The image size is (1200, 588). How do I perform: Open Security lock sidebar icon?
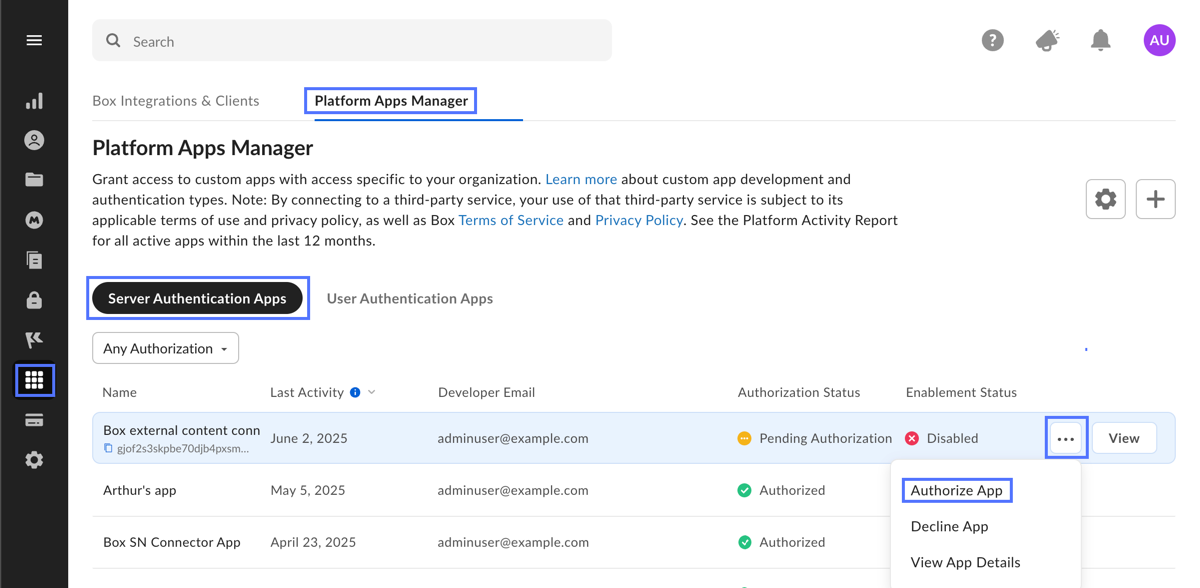tap(34, 300)
